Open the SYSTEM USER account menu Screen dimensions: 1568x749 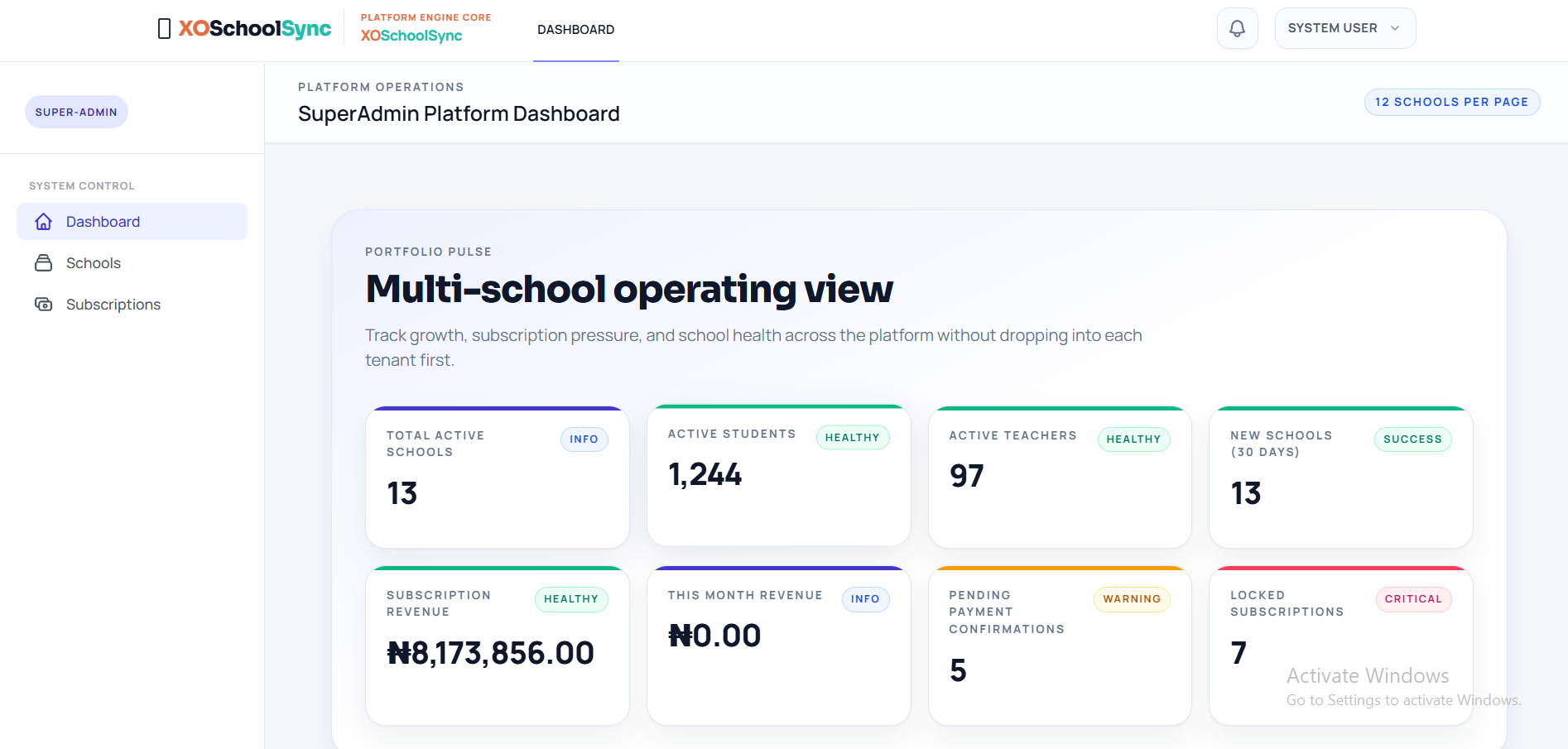pyautogui.click(x=1345, y=28)
